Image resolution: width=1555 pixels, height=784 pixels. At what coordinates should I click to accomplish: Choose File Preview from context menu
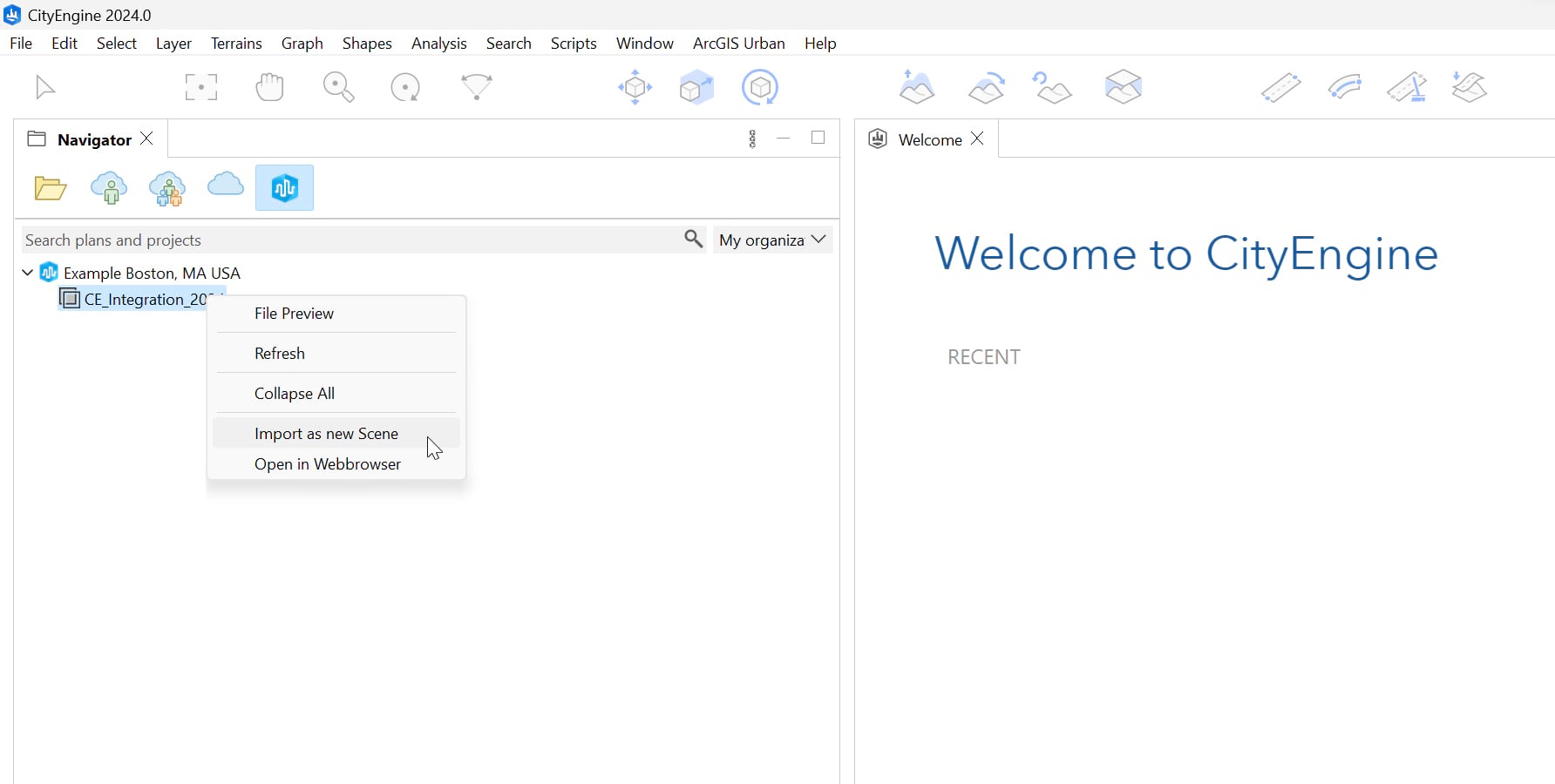336,314
